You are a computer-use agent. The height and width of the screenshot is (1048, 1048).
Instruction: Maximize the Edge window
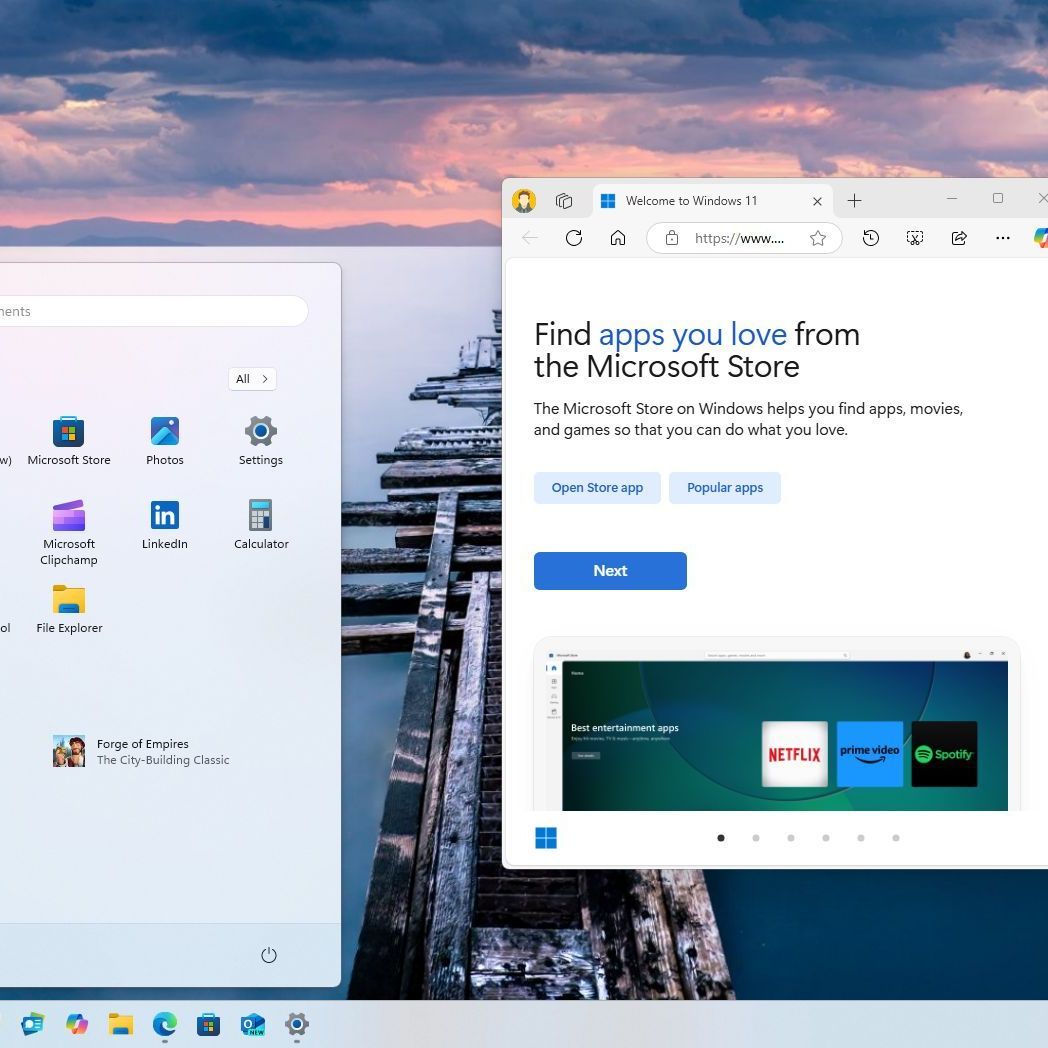[998, 199]
